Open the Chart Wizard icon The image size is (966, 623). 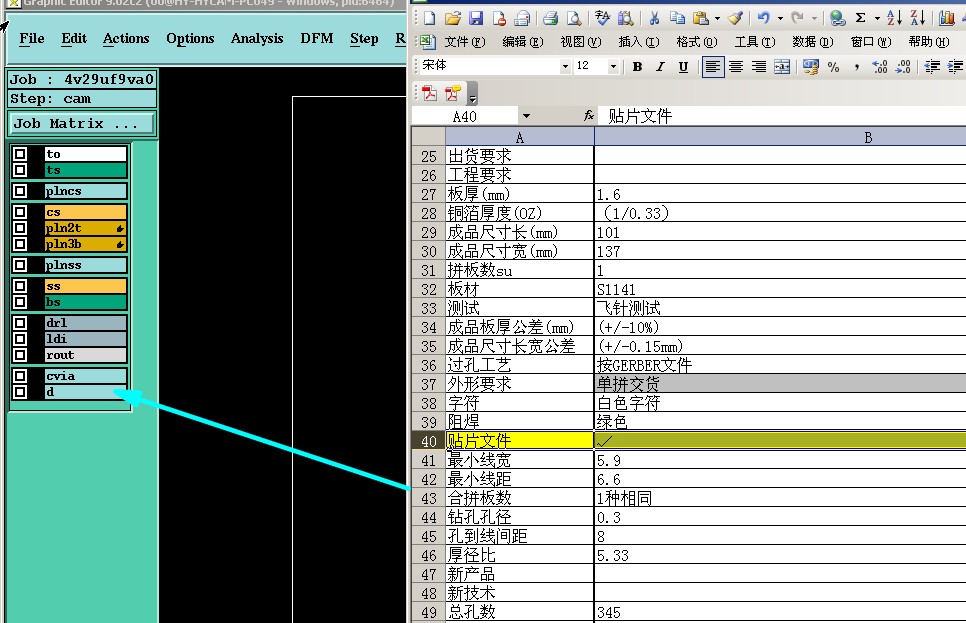point(947,18)
